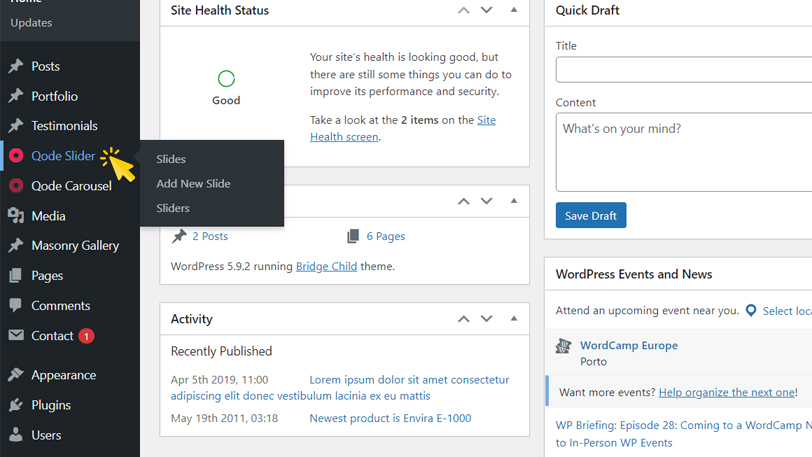Click the Qode Carousel red circle icon
Viewport: 812px width, 457px height.
(16, 186)
